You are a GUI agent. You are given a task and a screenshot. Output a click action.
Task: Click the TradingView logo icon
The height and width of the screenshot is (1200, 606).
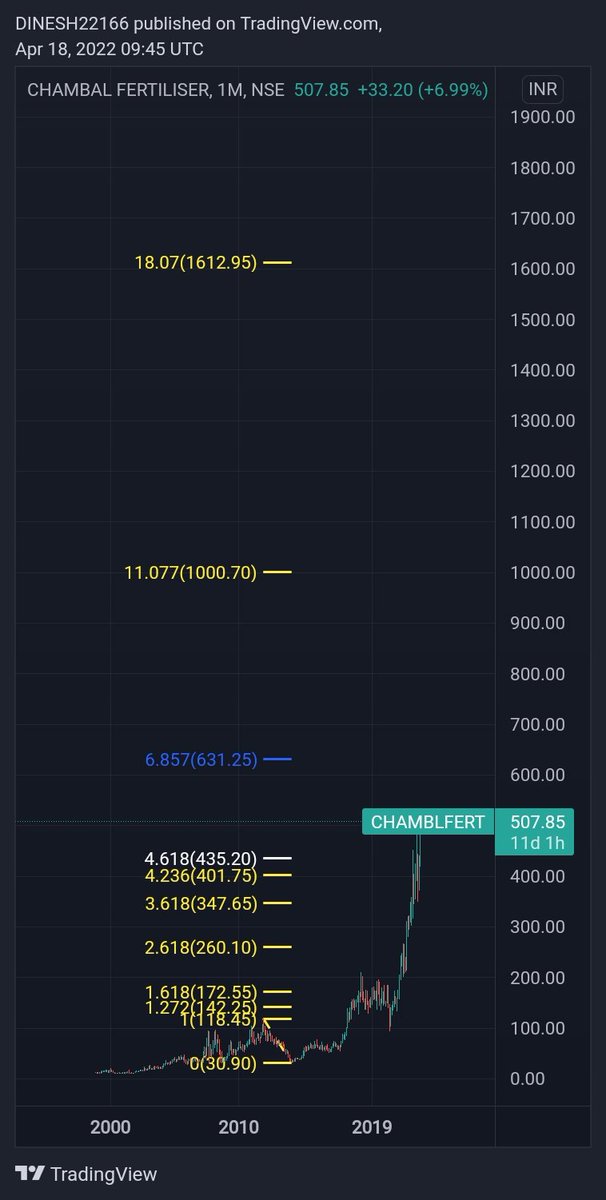(29, 1174)
